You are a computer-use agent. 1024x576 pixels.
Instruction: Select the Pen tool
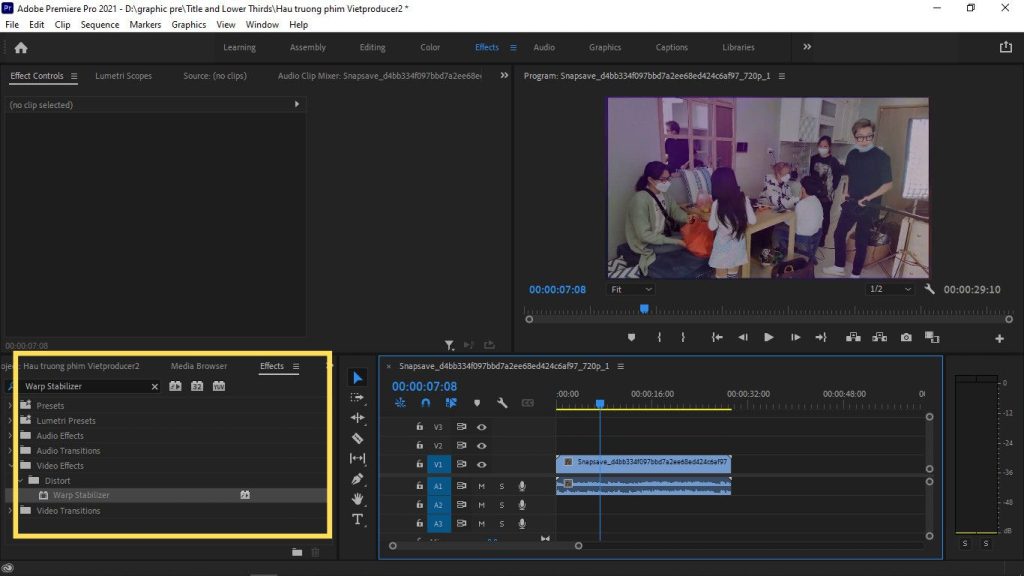tap(358, 479)
